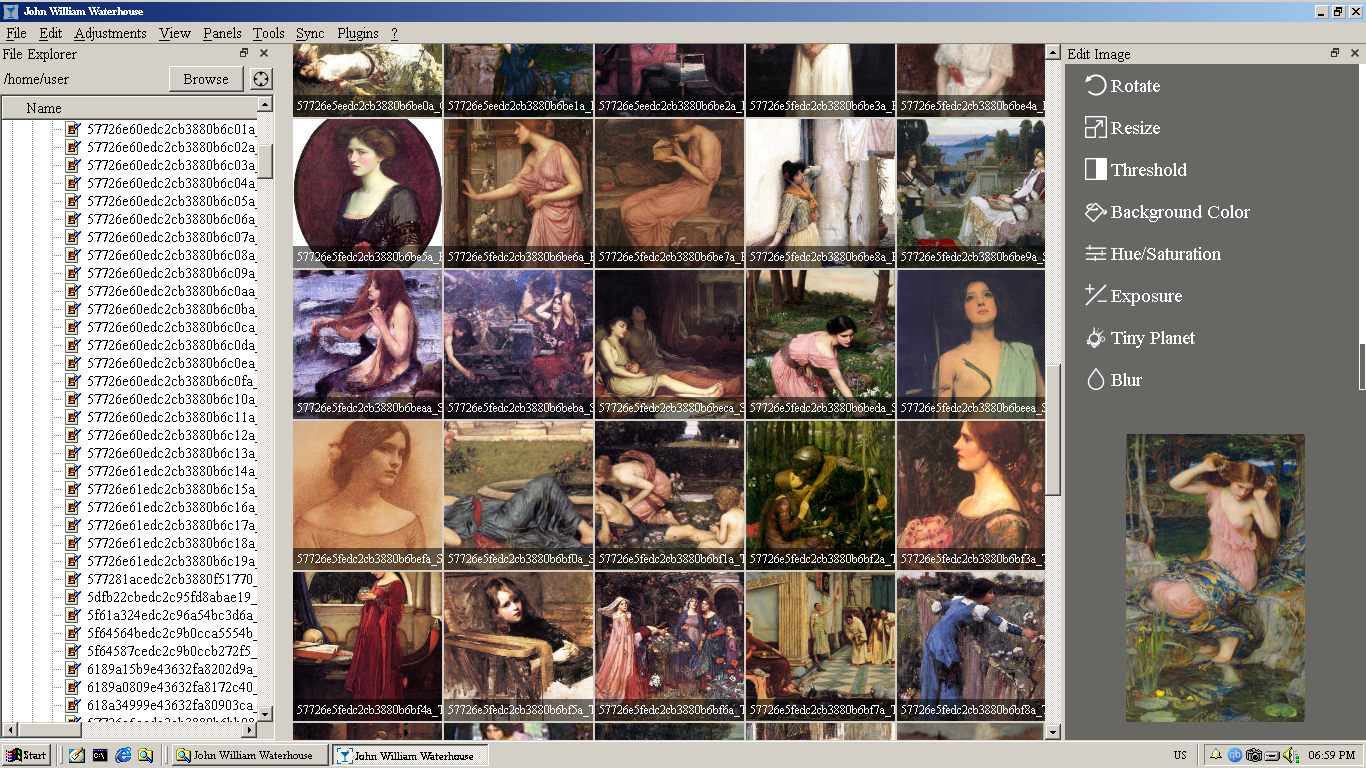Open the Resize tool
Image resolution: width=1366 pixels, height=768 pixels.
click(1123, 128)
